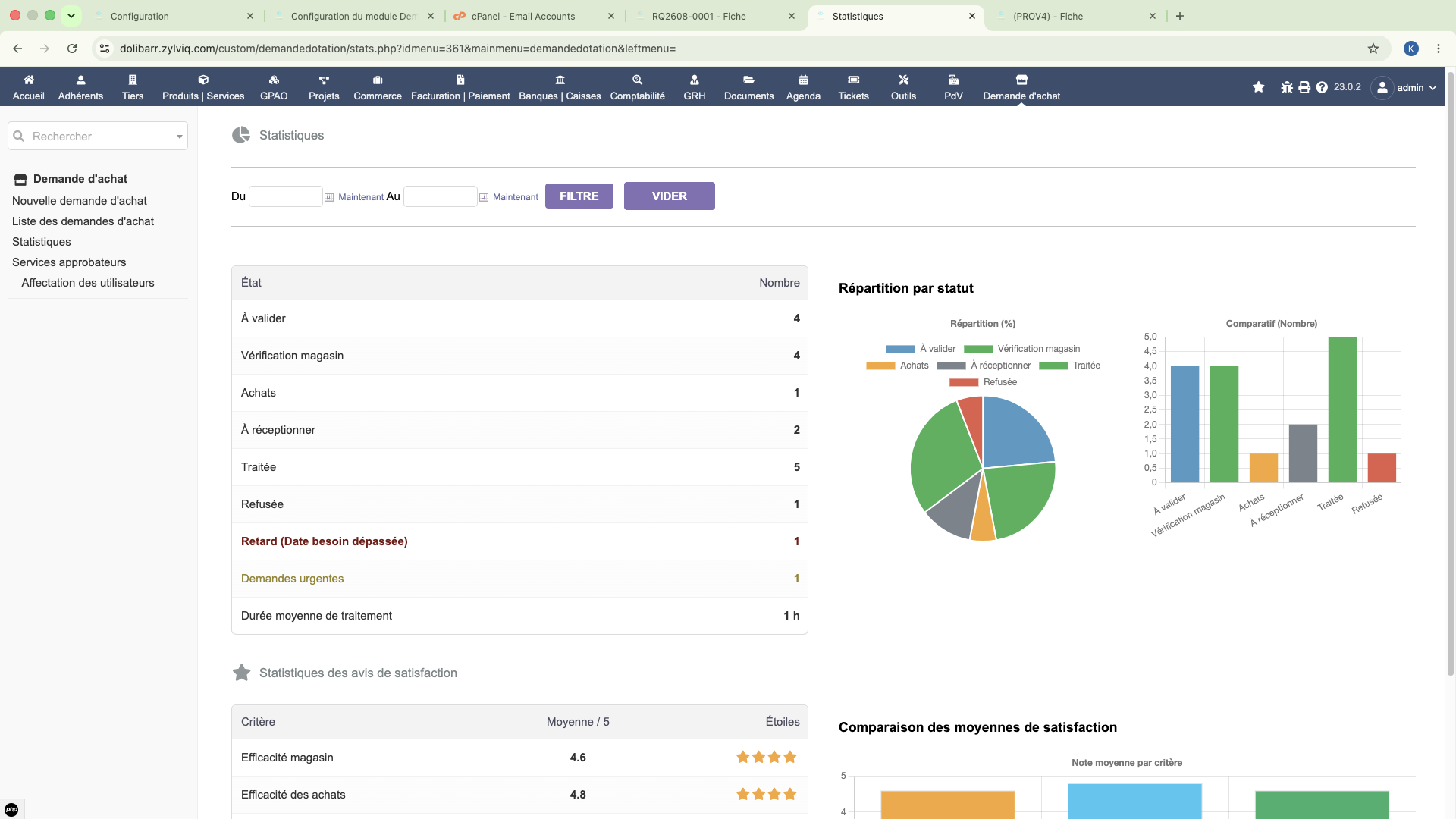This screenshot has width=1456, height=819.
Task: Click the bookmark star in top bar
Action: tap(1259, 87)
